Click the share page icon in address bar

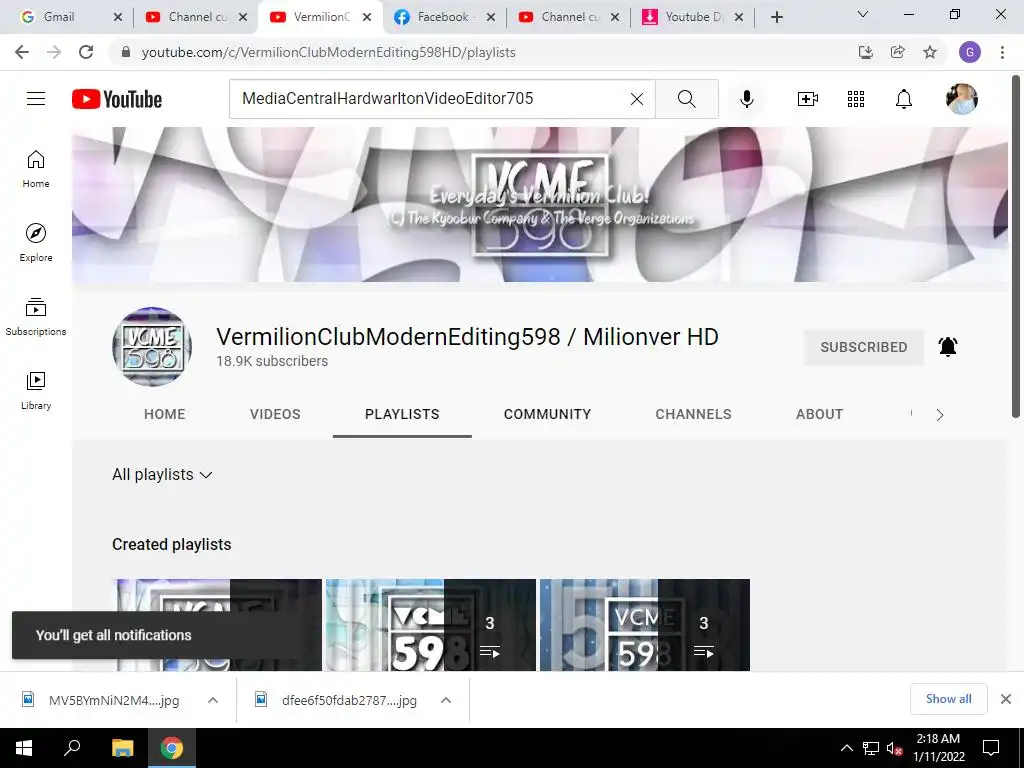click(x=897, y=52)
